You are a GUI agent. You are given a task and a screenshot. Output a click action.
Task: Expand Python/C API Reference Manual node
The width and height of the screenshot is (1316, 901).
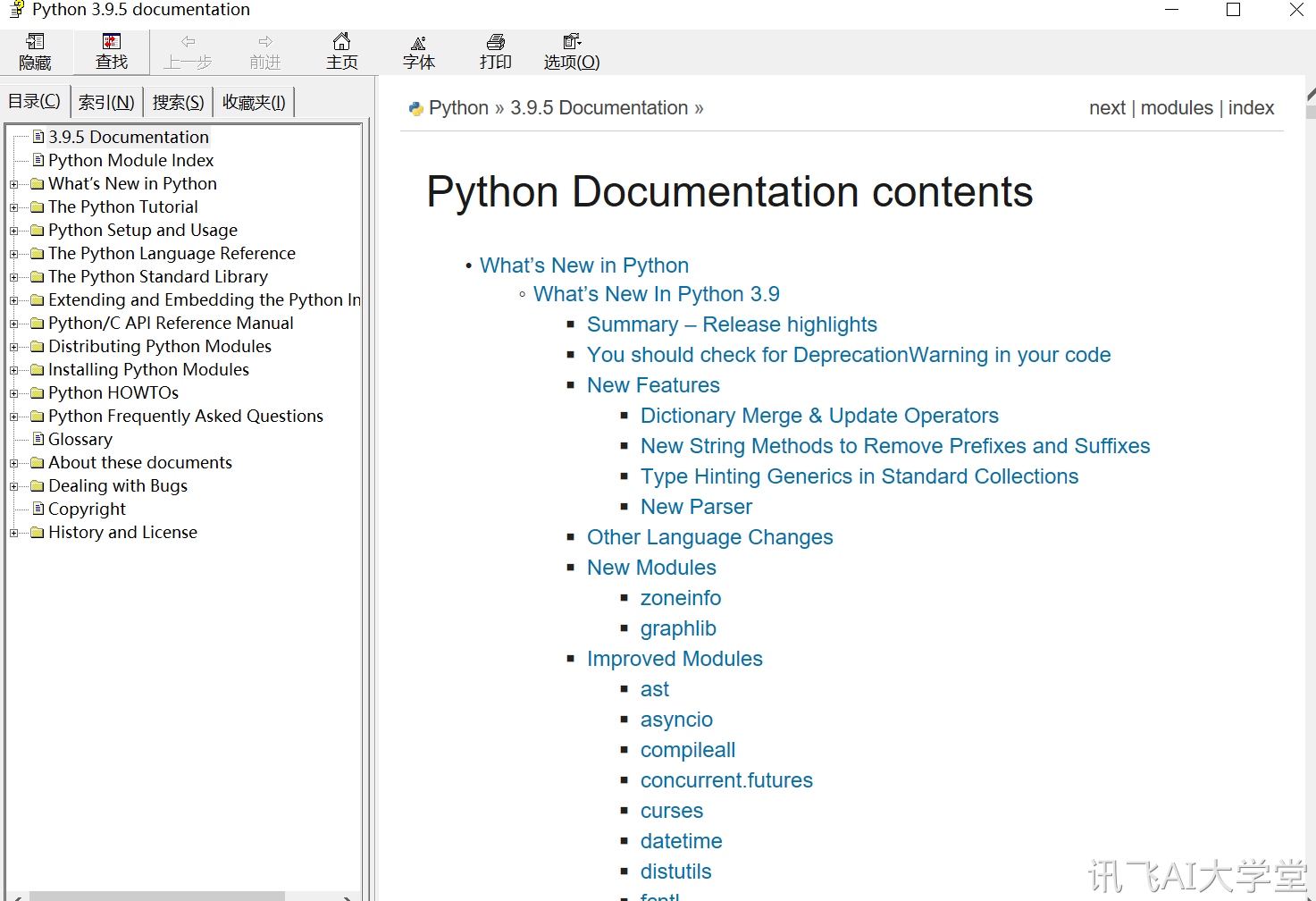[13, 324]
